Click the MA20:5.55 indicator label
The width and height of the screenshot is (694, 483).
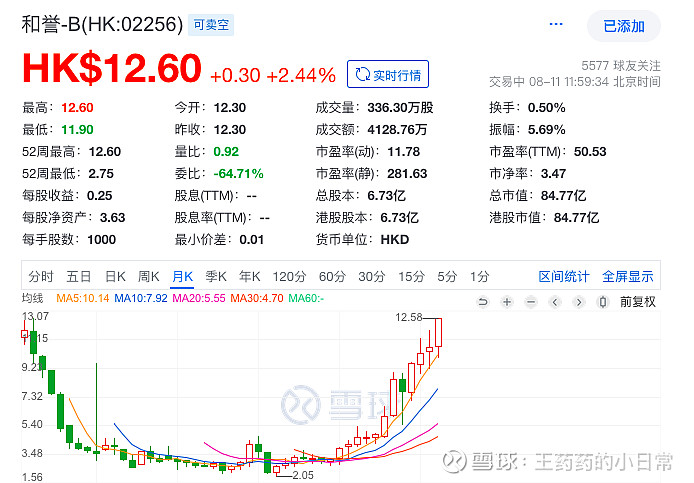[199, 298]
